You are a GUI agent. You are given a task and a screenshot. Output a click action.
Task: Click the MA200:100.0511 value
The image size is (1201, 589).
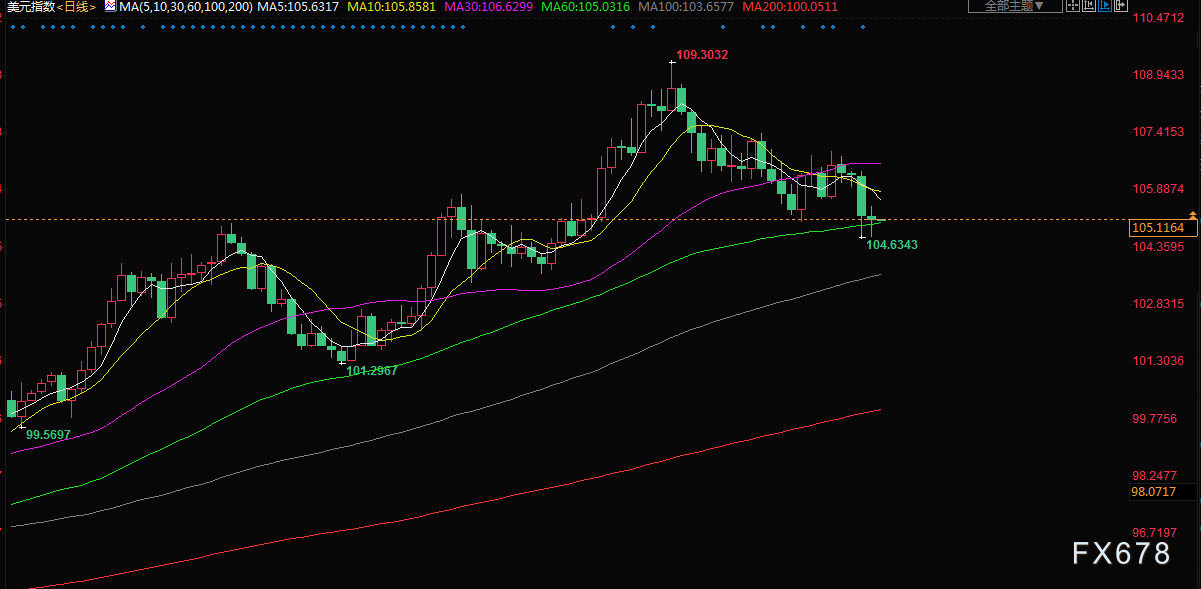point(790,6)
